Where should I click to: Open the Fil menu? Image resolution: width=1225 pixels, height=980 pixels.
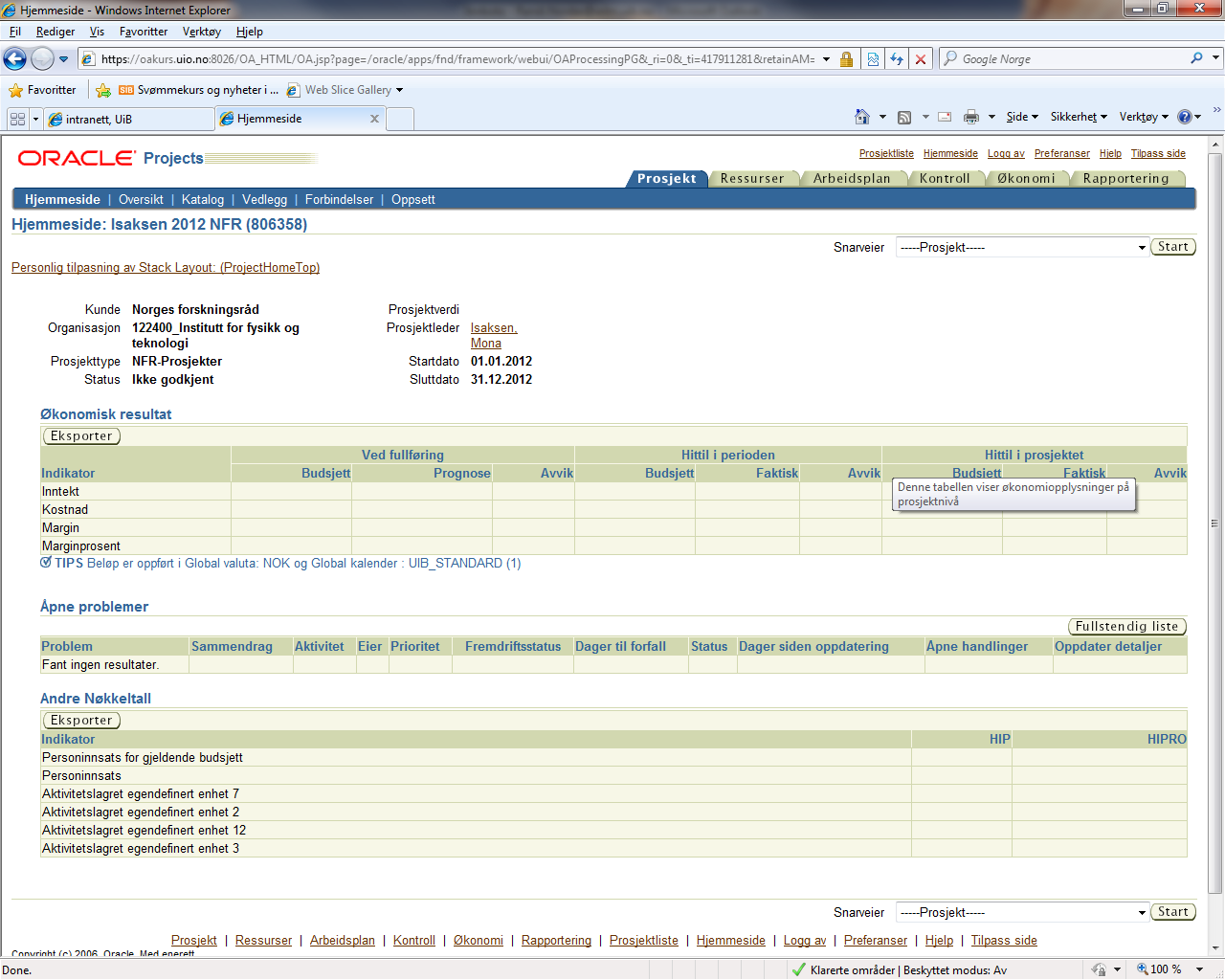click(15, 32)
